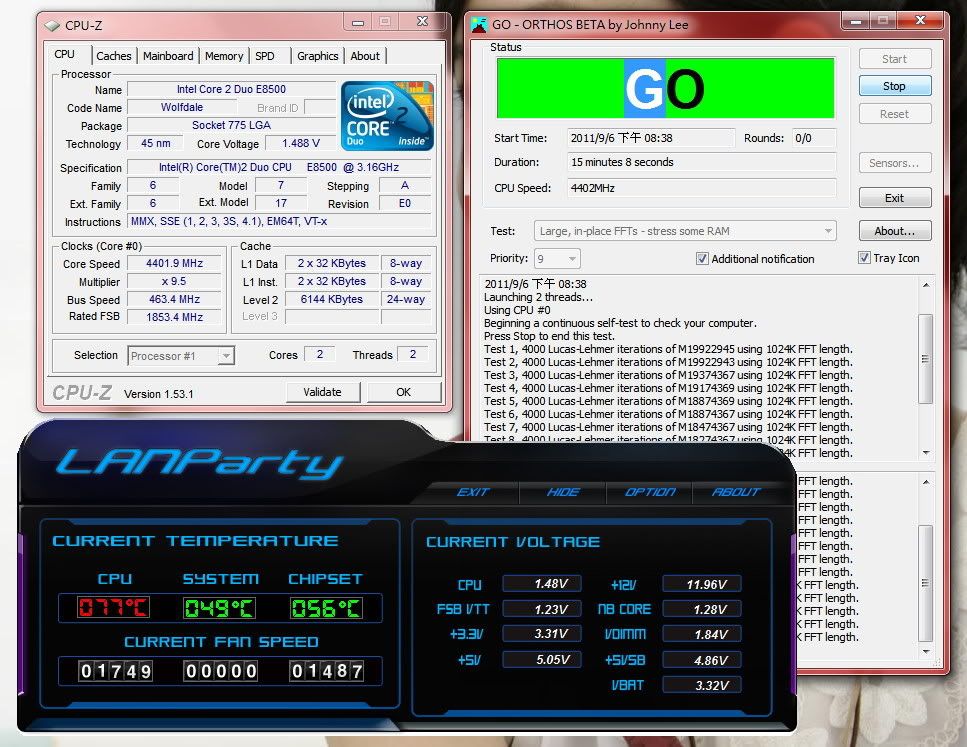Click the SYSTEM temperature readout 049°C

(220, 608)
